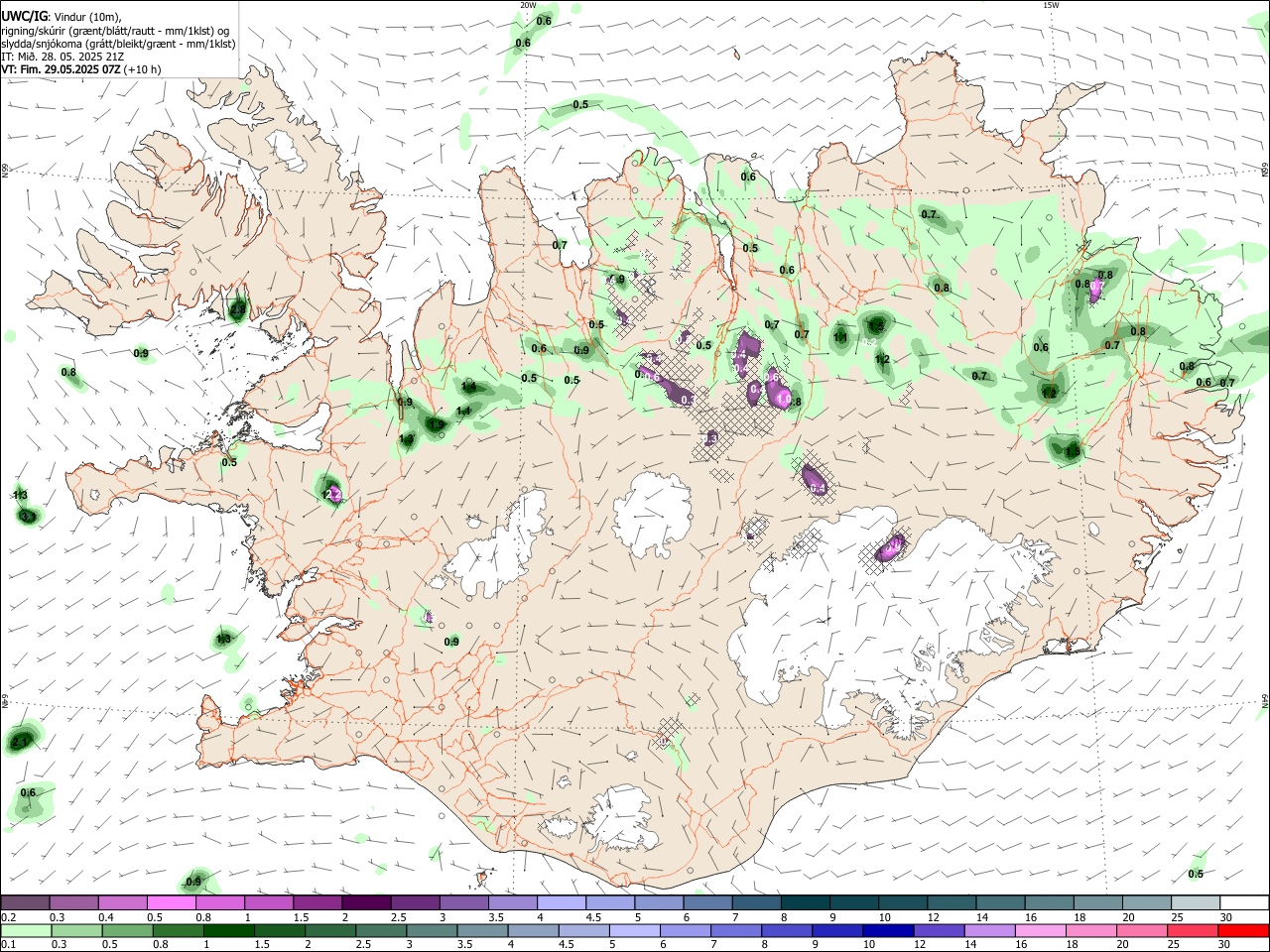Click the 'IT: Mið. 28. 05. 2025 21Z' line
1270x952 pixels.
[63, 57]
